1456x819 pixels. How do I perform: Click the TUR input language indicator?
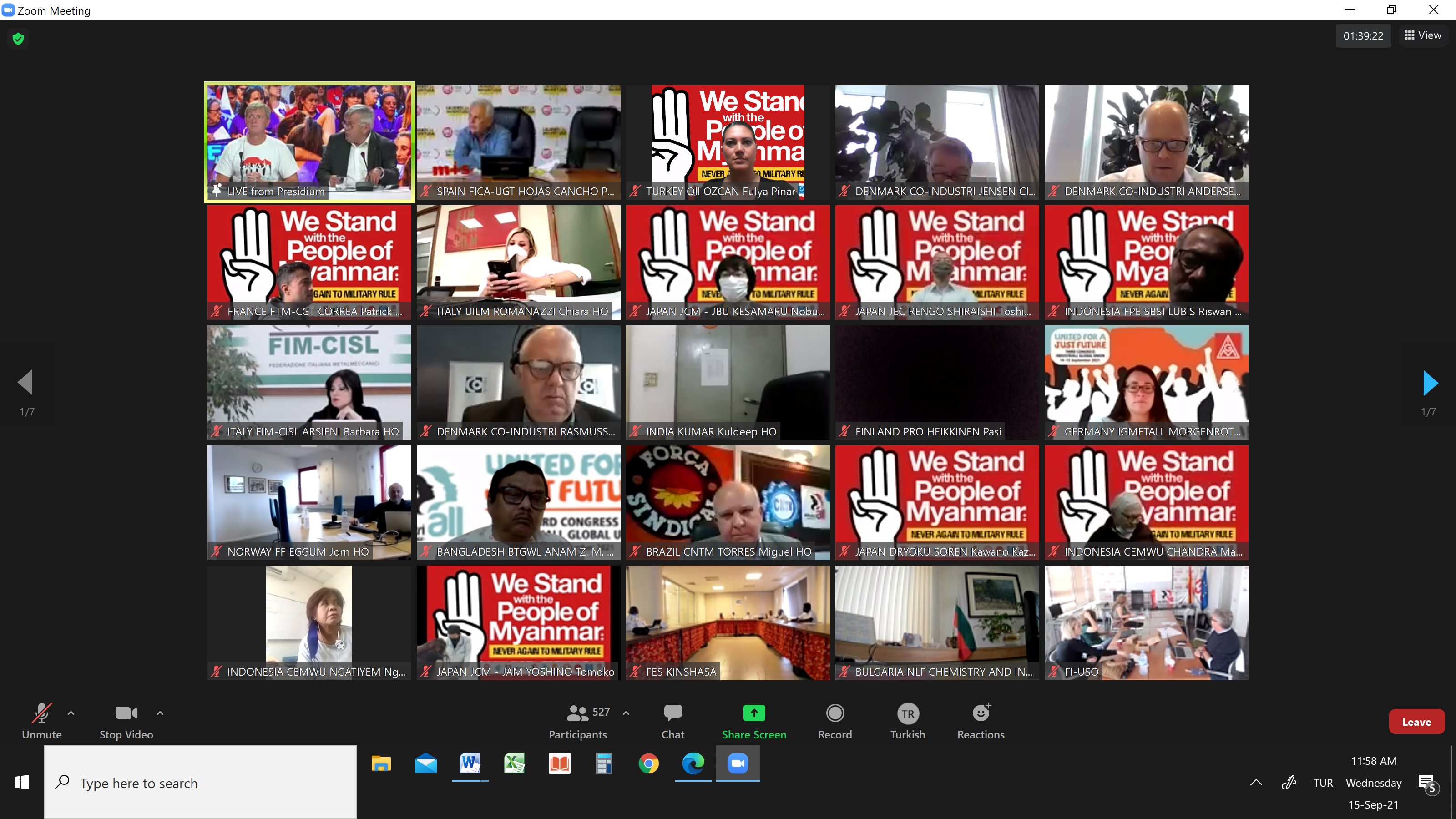coord(1323,783)
